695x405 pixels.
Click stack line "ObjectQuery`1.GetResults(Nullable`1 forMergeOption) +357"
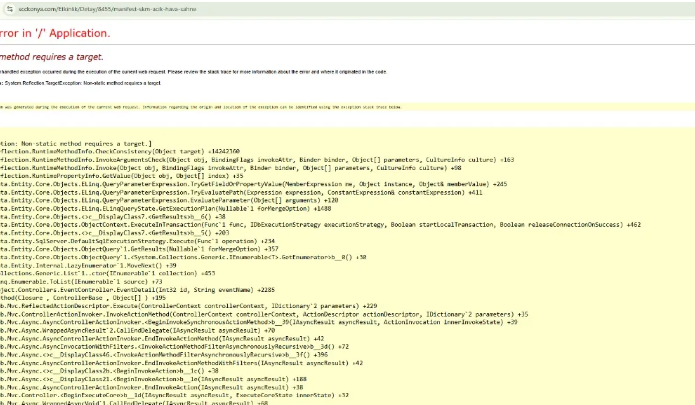pos(139,249)
